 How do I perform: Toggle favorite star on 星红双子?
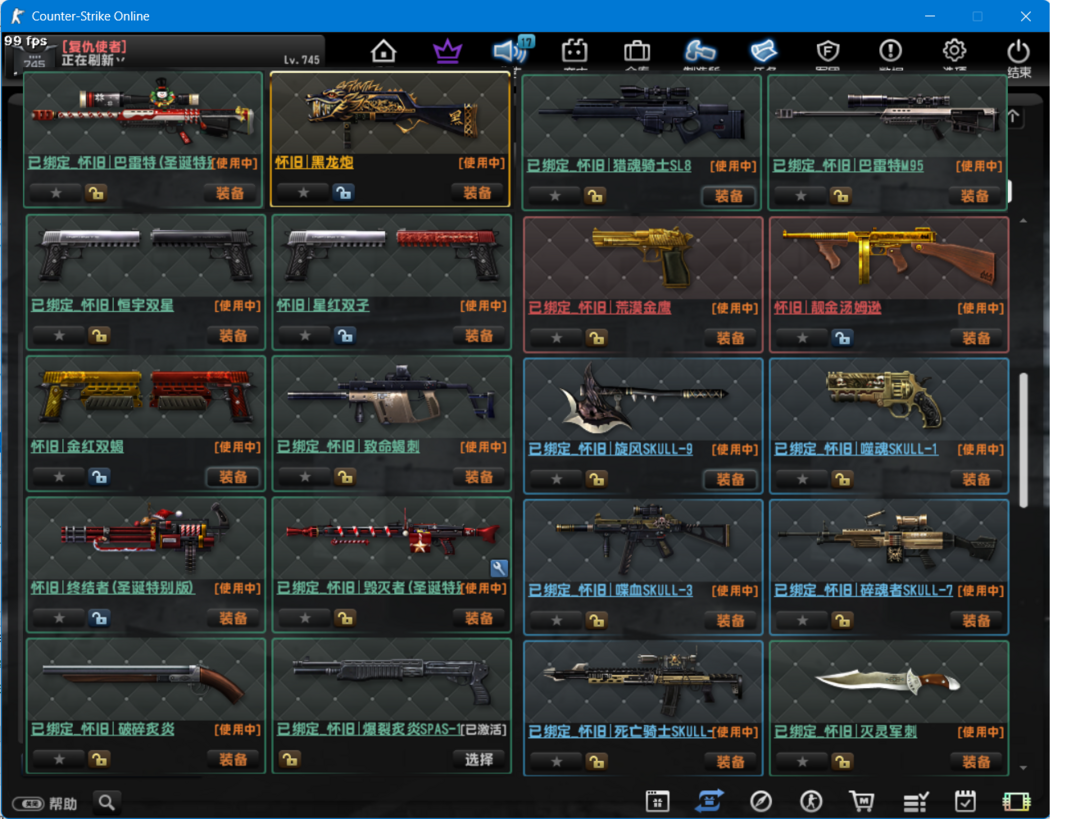pos(305,335)
